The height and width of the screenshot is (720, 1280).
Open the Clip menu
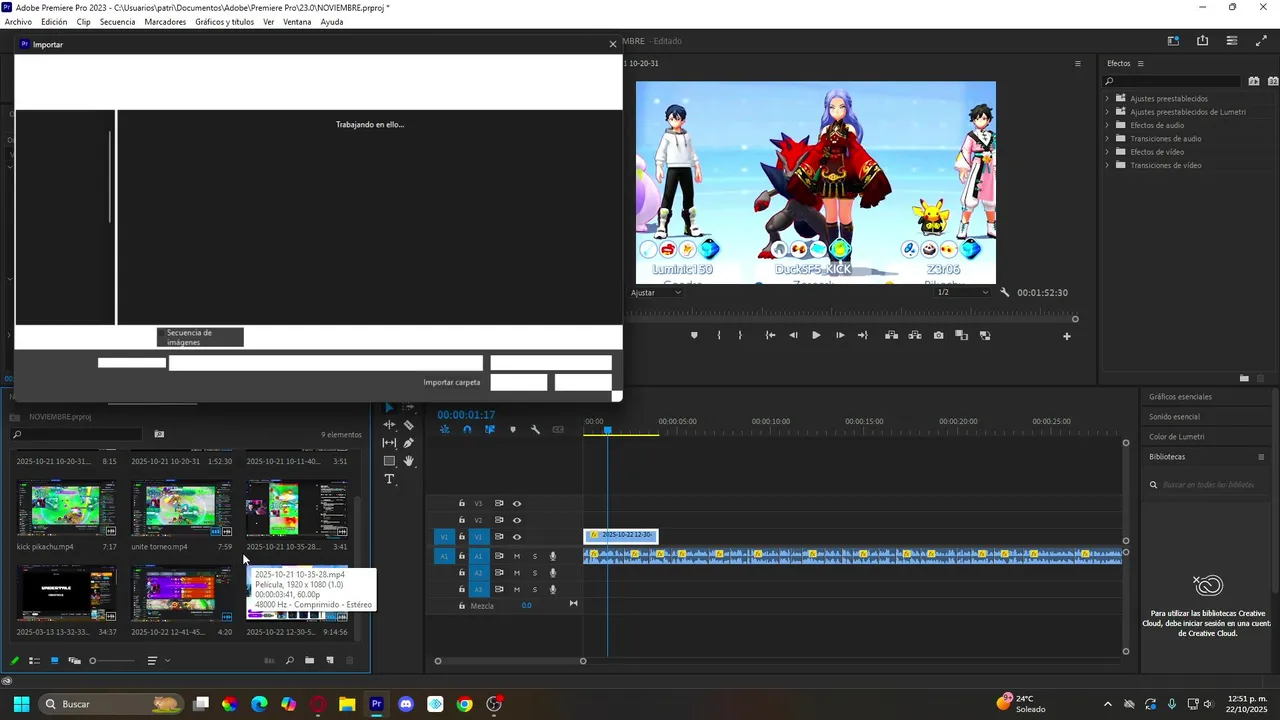point(83,22)
